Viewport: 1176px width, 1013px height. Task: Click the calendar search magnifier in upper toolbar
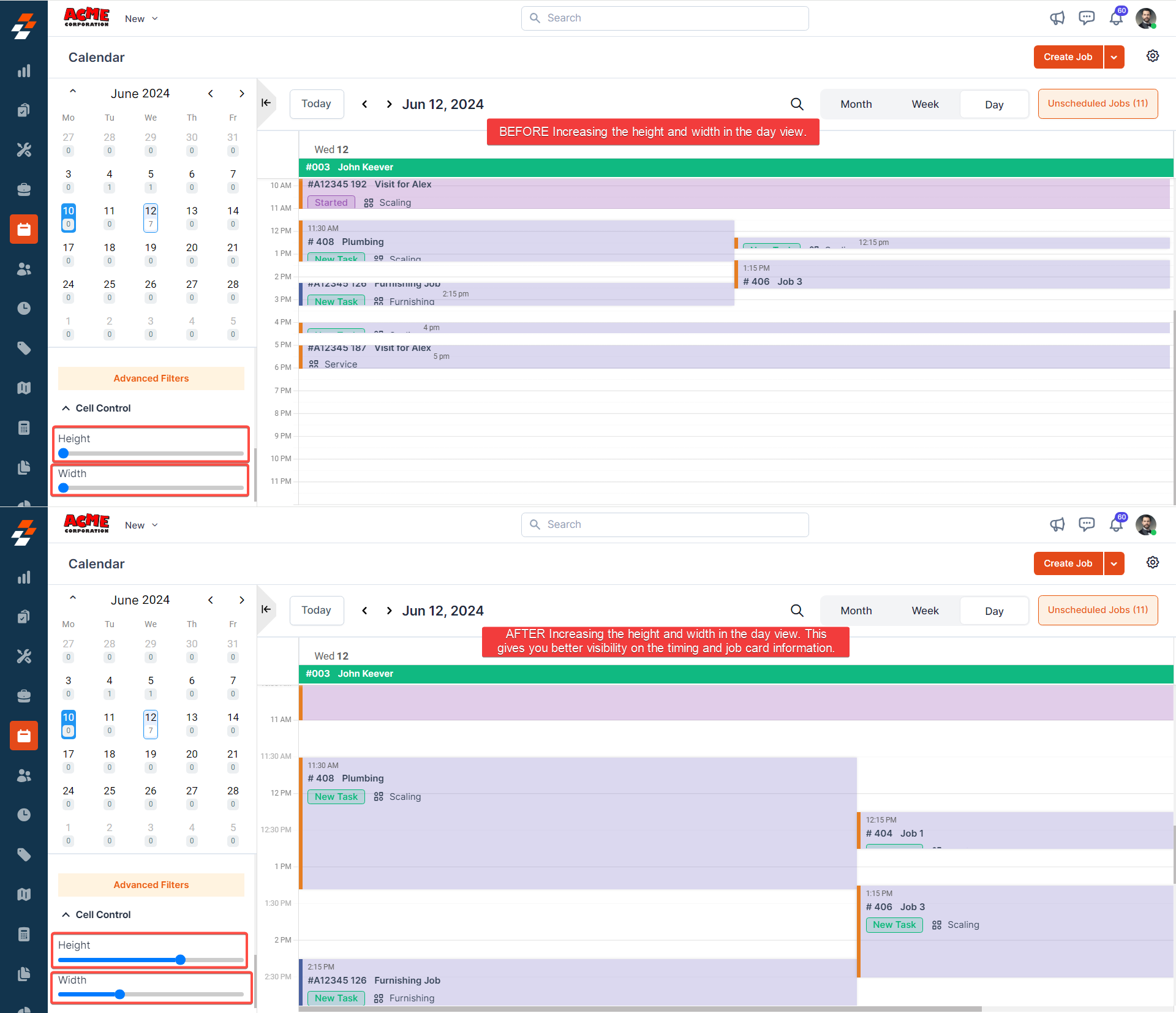[797, 104]
